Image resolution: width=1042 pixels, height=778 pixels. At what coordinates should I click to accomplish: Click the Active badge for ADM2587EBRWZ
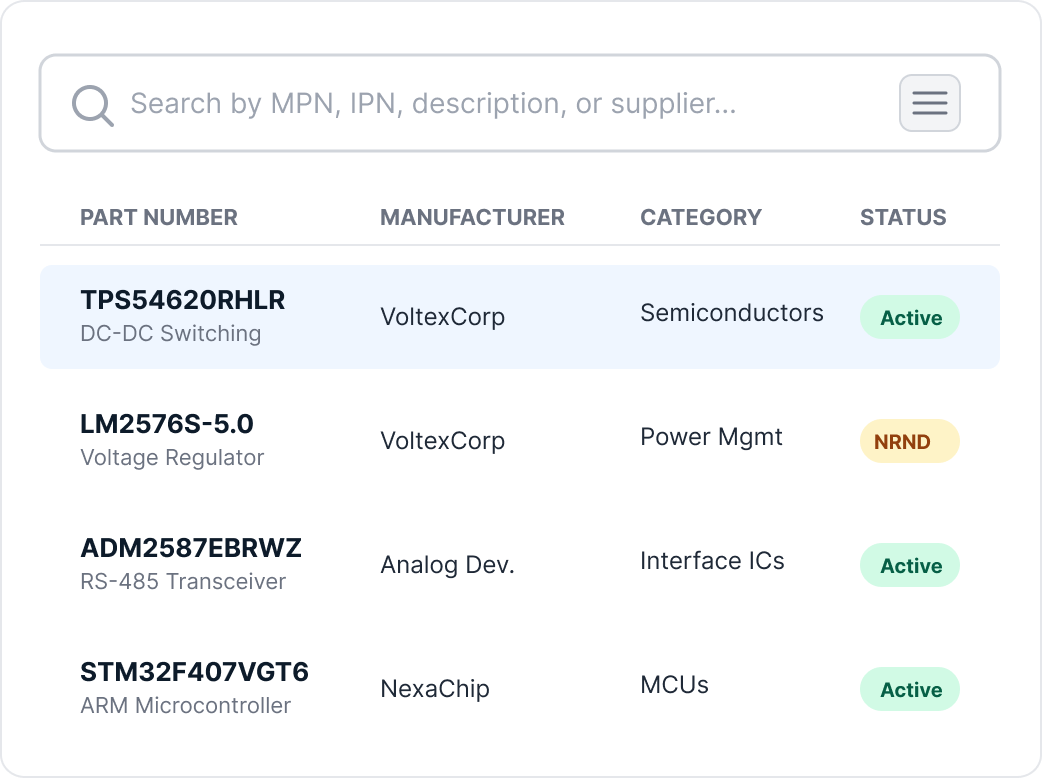pos(909,565)
